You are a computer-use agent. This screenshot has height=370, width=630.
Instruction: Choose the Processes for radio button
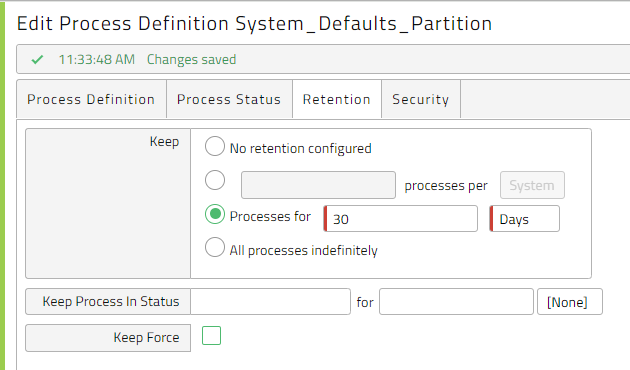(215, 214)
